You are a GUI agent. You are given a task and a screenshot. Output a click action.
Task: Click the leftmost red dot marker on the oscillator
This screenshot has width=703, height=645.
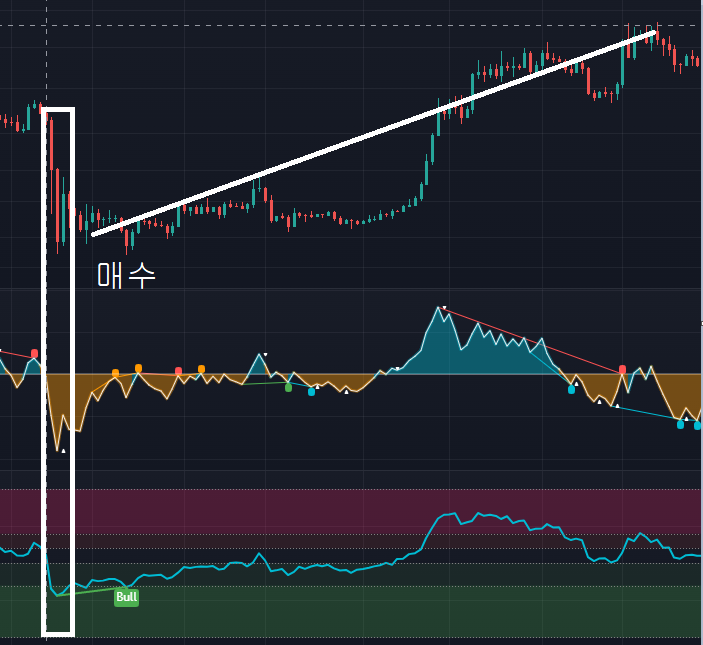35,353
